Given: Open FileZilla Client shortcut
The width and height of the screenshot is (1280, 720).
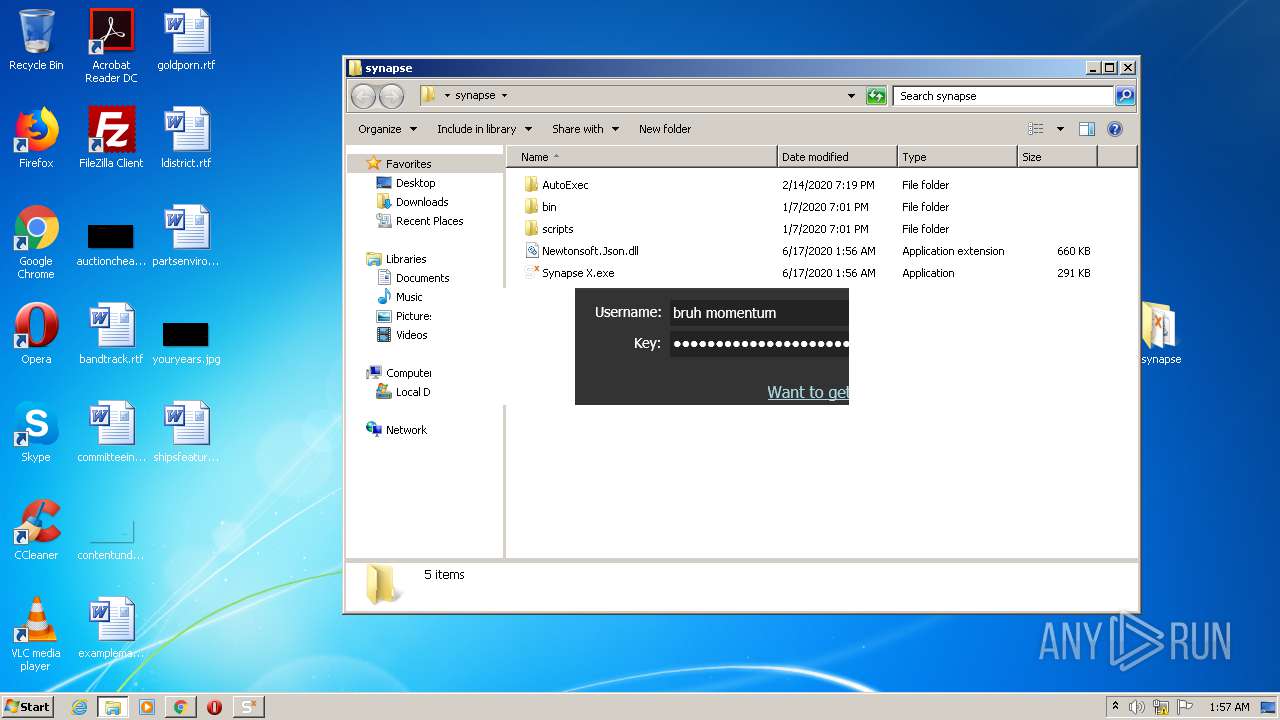Looking at the screenshot, I should [111, 138].
